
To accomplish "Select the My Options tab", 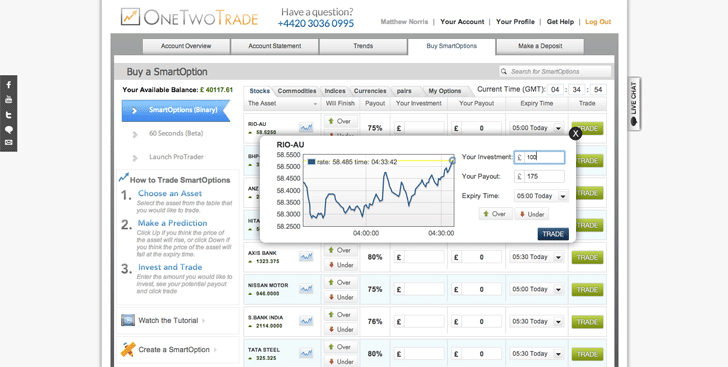I will point(444,91).
